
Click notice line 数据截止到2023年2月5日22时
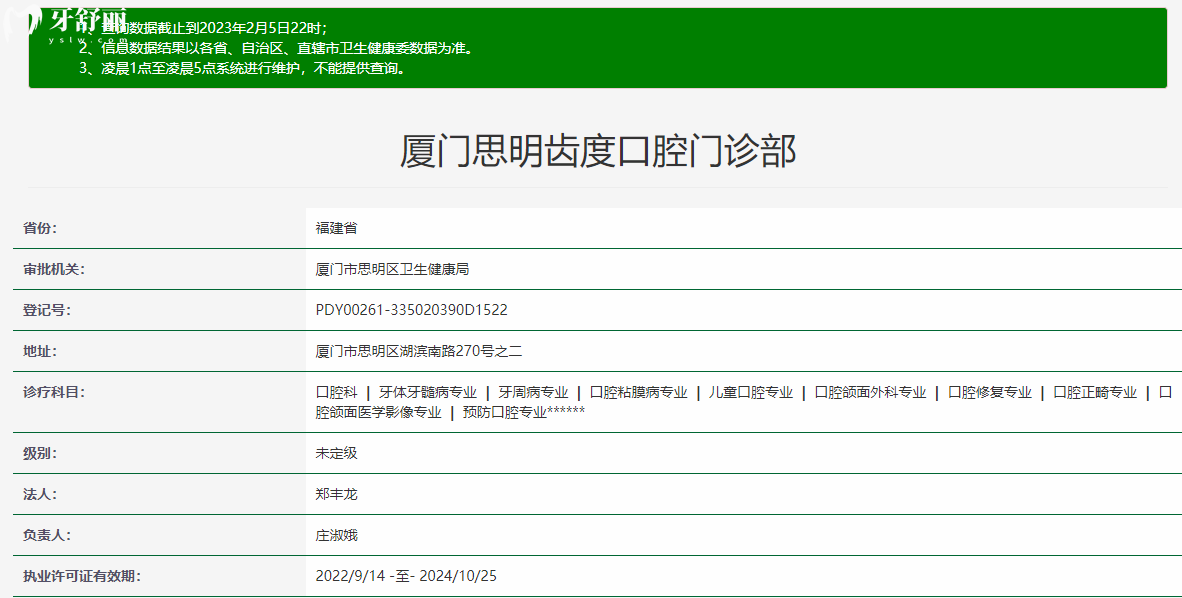[x=204, y=29]
